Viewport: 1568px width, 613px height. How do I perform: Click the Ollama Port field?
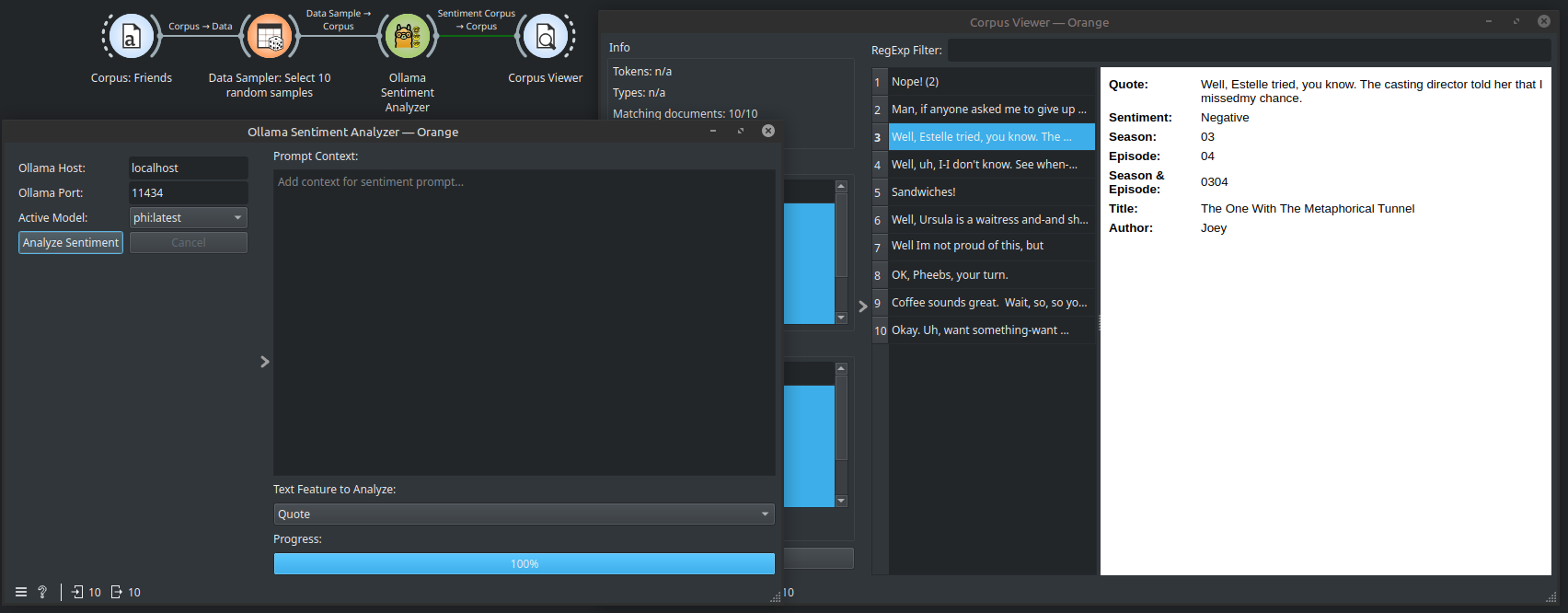click(189, 193)
